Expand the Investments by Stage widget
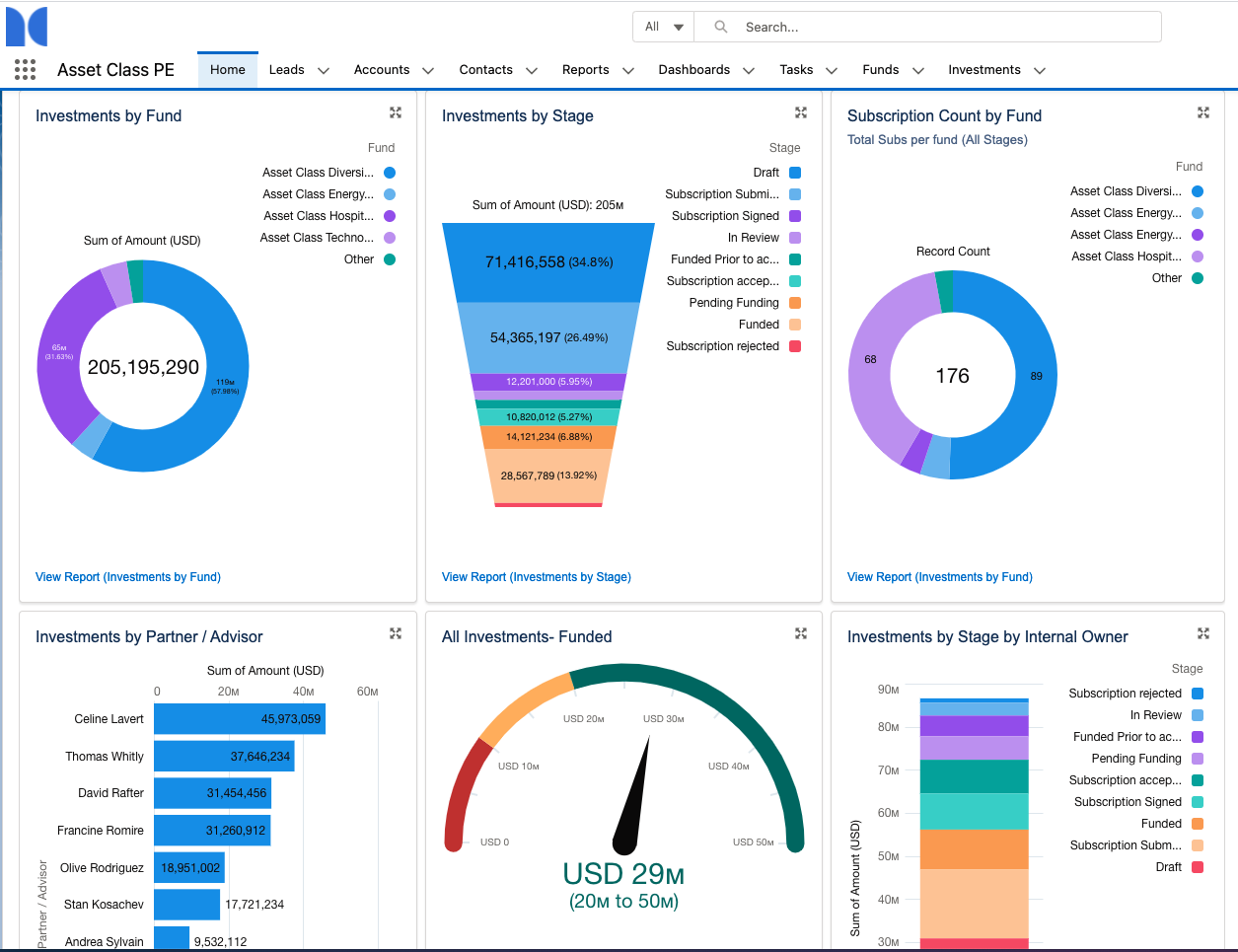Image resolution: width=1238 pixels, height=952 pixels. point(800,112)
